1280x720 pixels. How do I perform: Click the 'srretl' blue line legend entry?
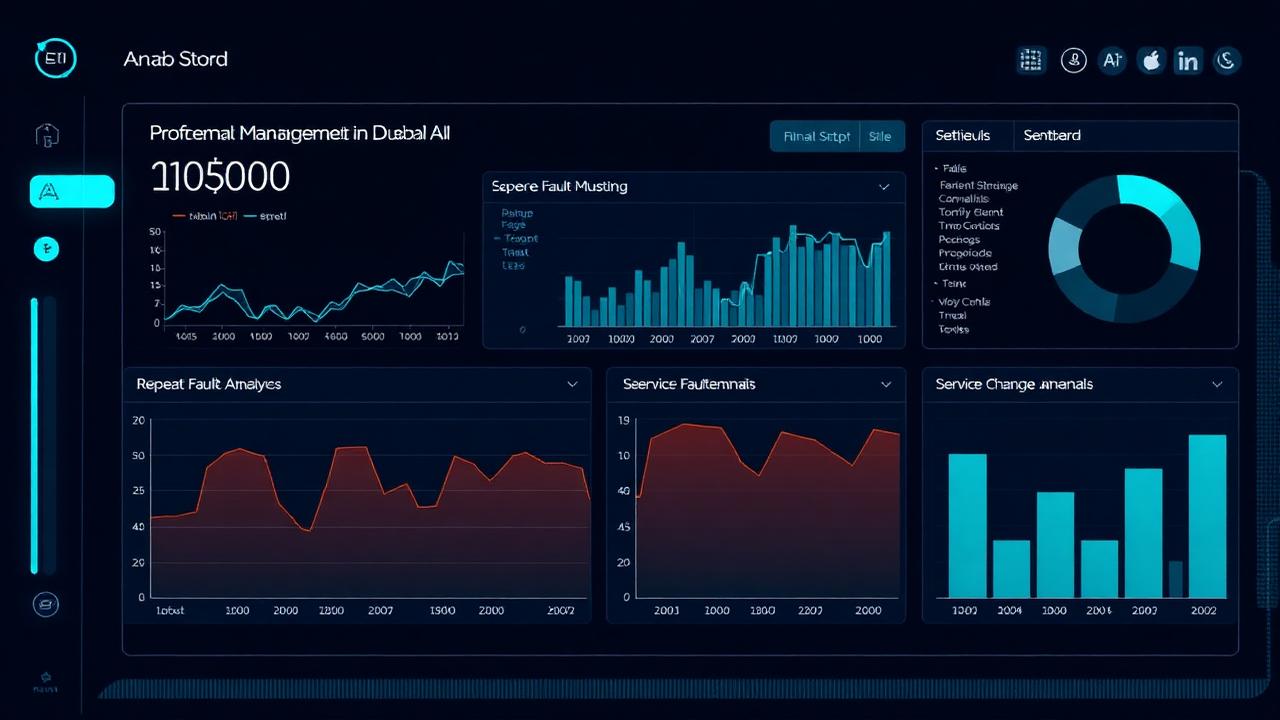click(266, 215)
